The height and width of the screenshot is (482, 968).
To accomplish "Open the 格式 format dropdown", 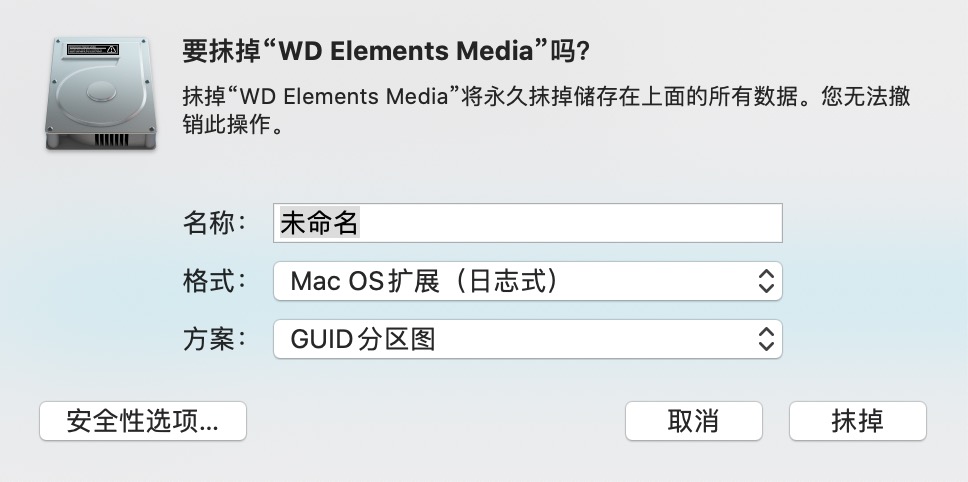I will [x=527, y=281].
